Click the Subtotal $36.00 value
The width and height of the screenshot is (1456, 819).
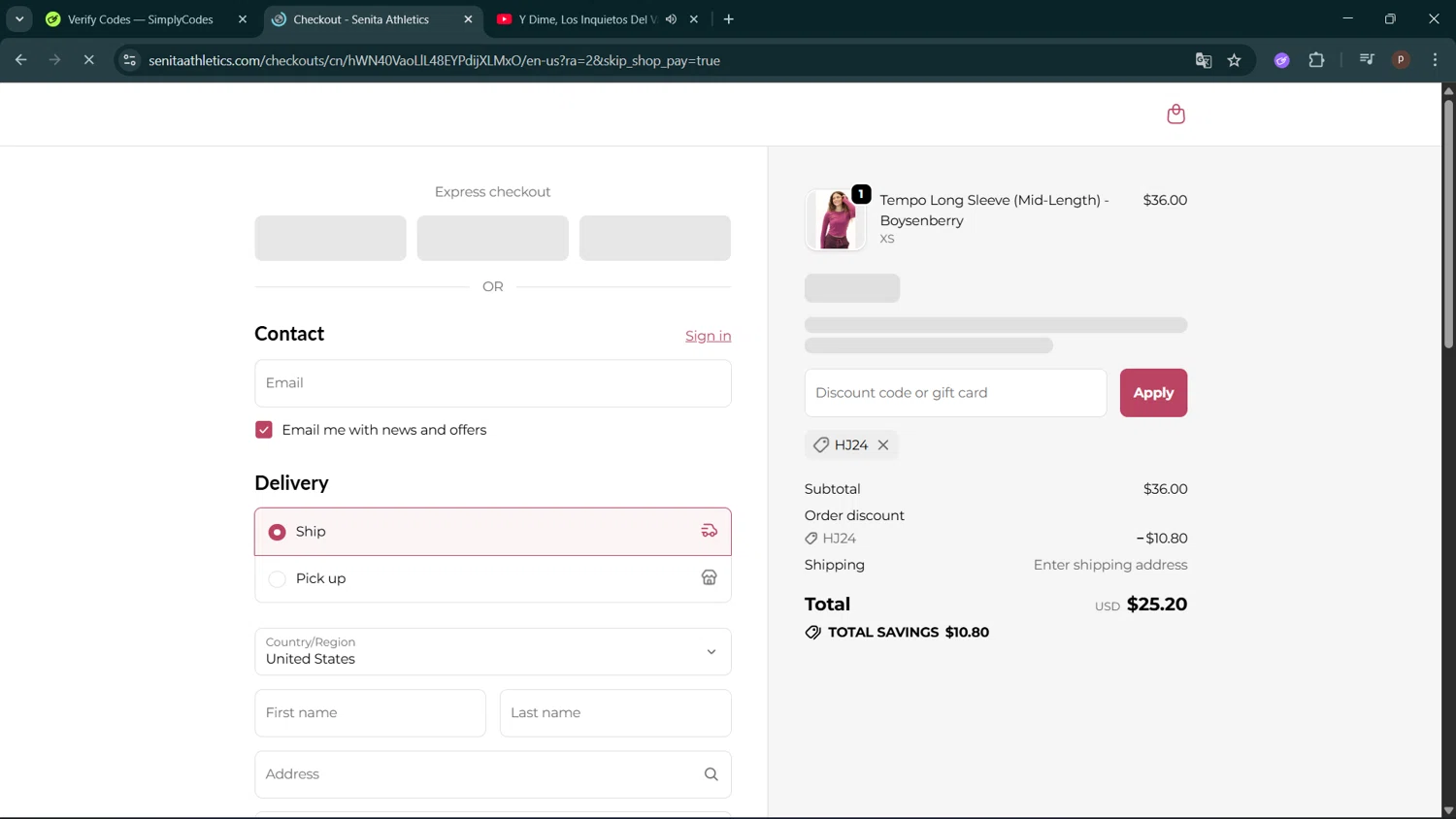pyautogui.click(x=1165, y=489)
